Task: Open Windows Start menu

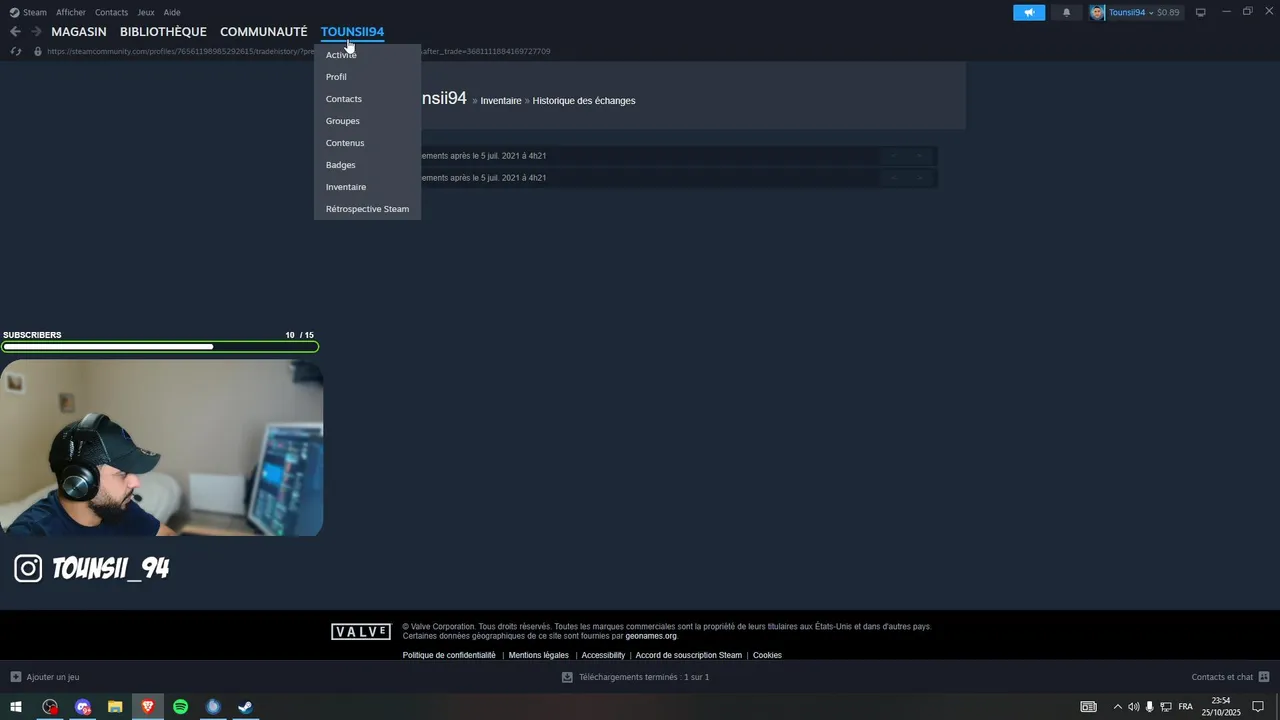Action: (x=16, y=707)
